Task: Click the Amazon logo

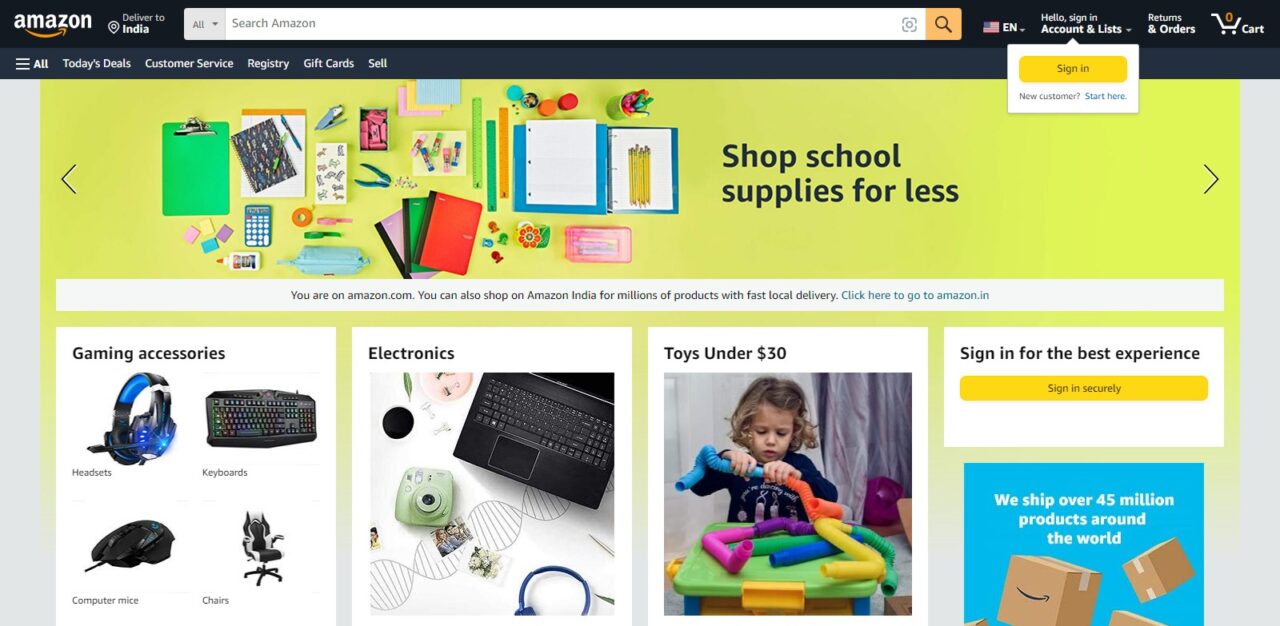Action: tap(52, 25)
